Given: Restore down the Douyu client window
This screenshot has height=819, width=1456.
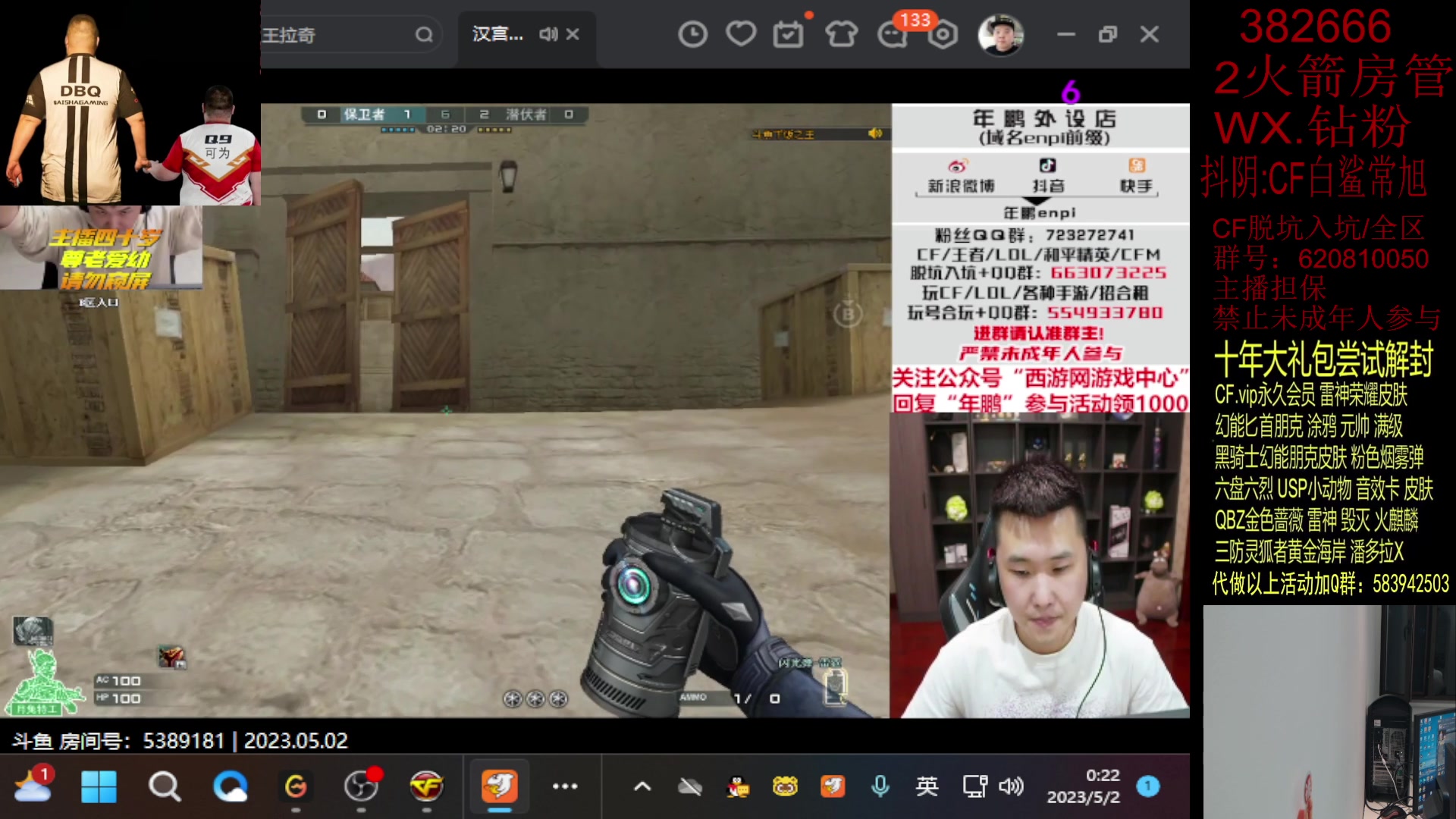Looking at the screenshot, I should [1108, 34].
